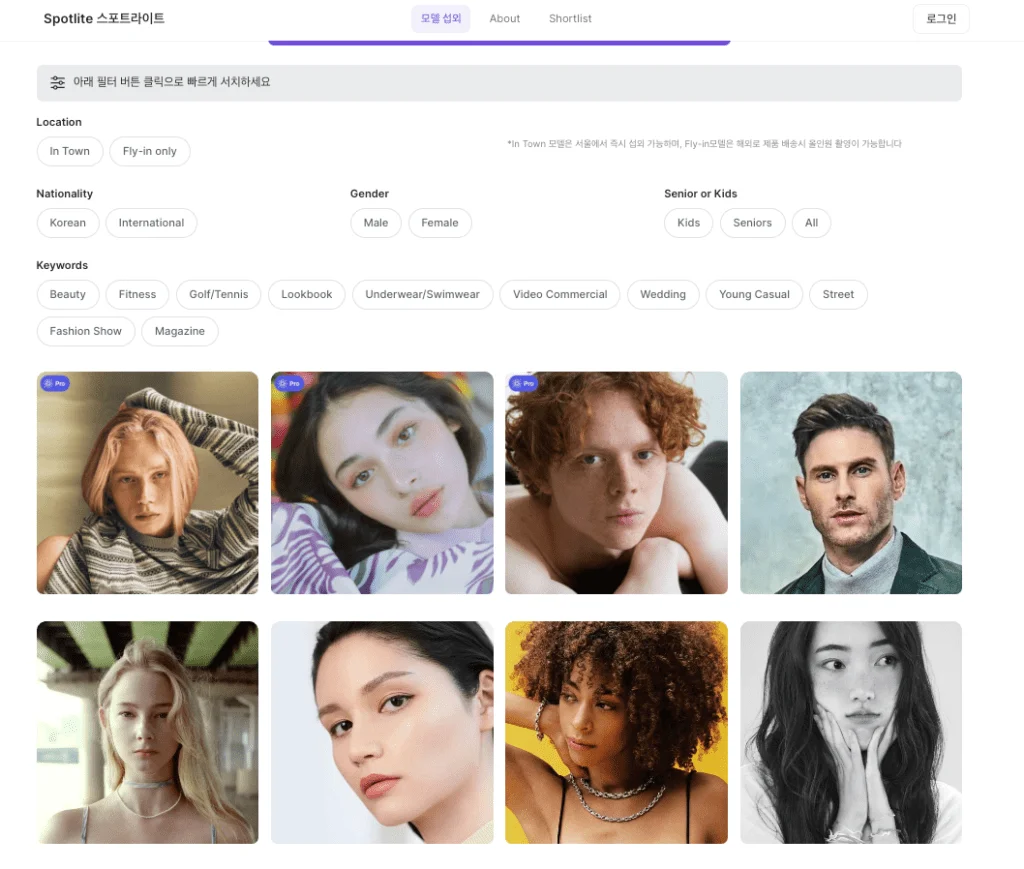Select the Video Commercial keyword
The width and height of the screenshot is (1024, 869).
point(560,294)
